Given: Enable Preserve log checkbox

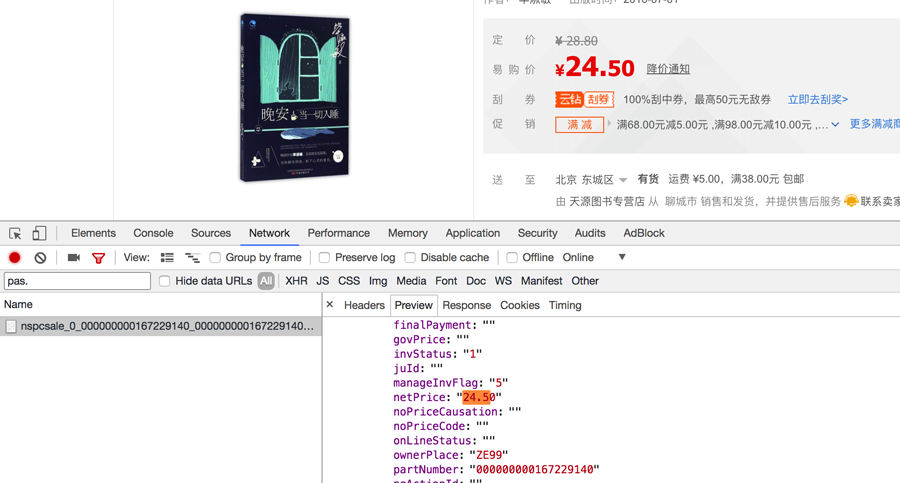Looking at the screenshot, I should point(324,257).
